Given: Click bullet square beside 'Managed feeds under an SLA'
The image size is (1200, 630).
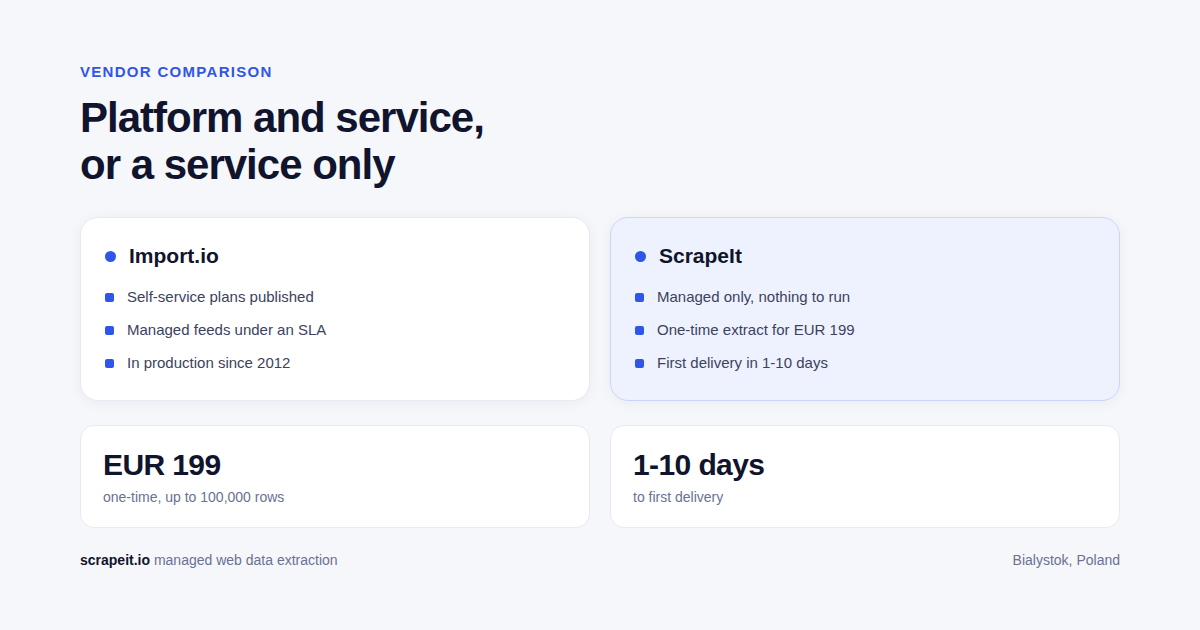Looking at the screenshot, I should (109, 330).
